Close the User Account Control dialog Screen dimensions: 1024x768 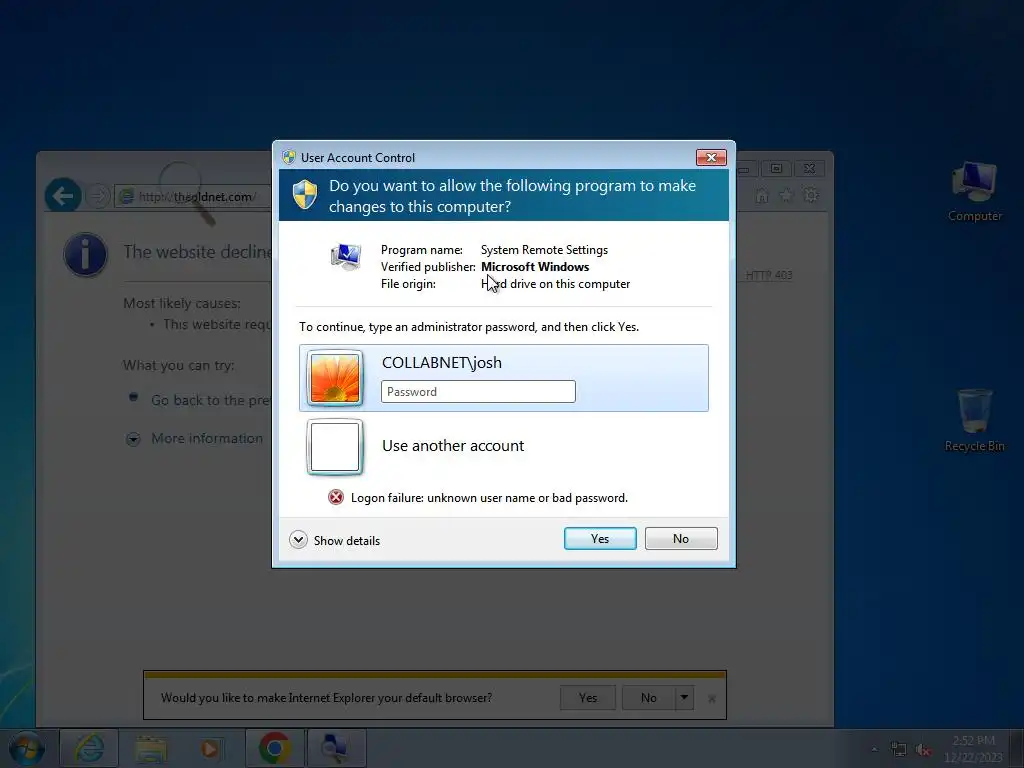[x=711, y=157]
